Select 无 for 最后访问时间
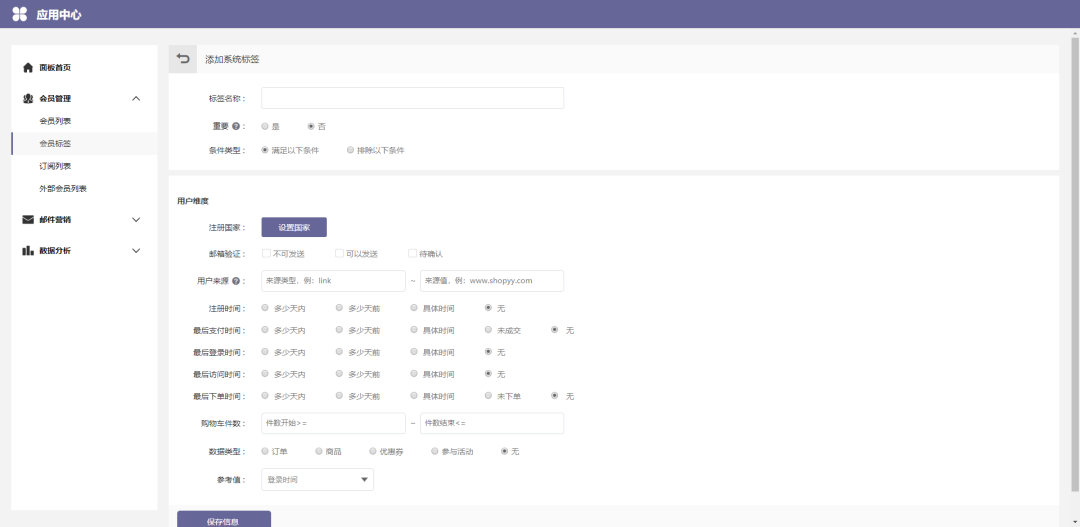Image resolution: width=1080 pixels, height=527 pixels. [488, 374]
